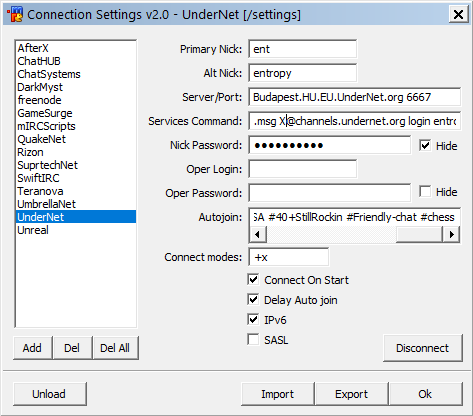Image resolution: width=473 pixels, height=416 pixels.
Task: Select SwiftIRC network
Action: (76, 178)
